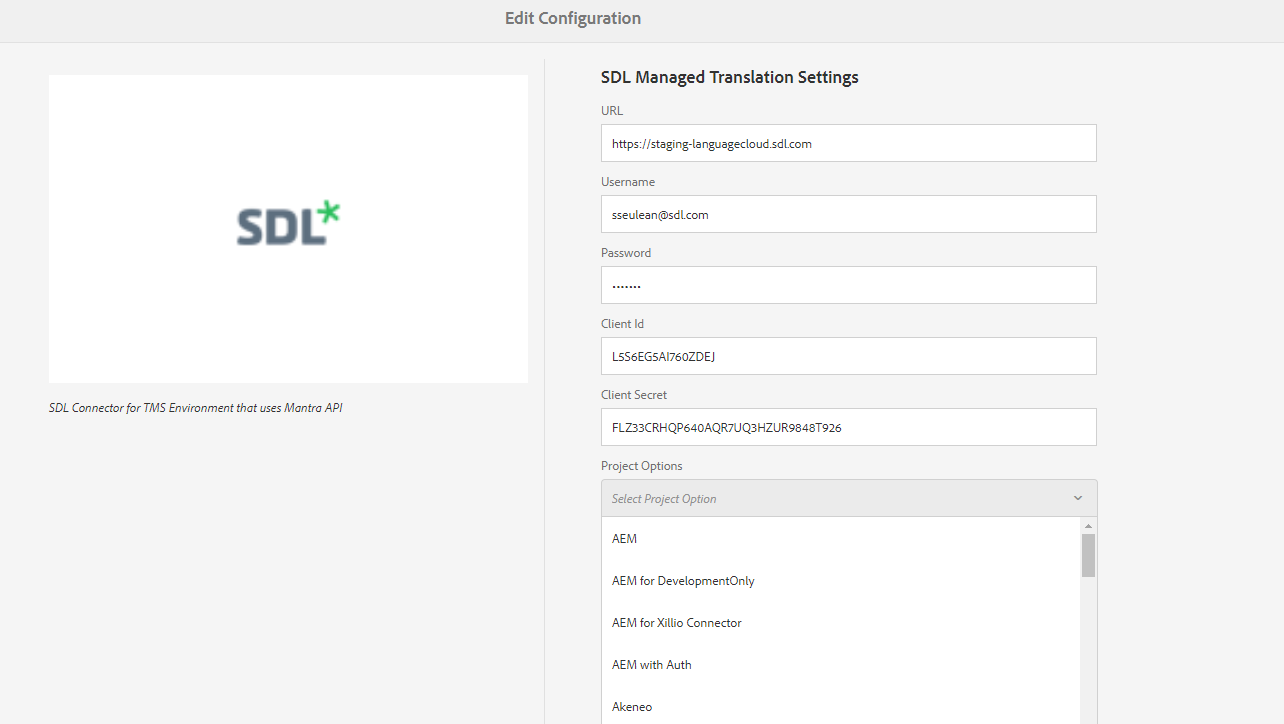Click the dropdown list scroll-up arrow

pyautogui.click(x=1088, y=525)
